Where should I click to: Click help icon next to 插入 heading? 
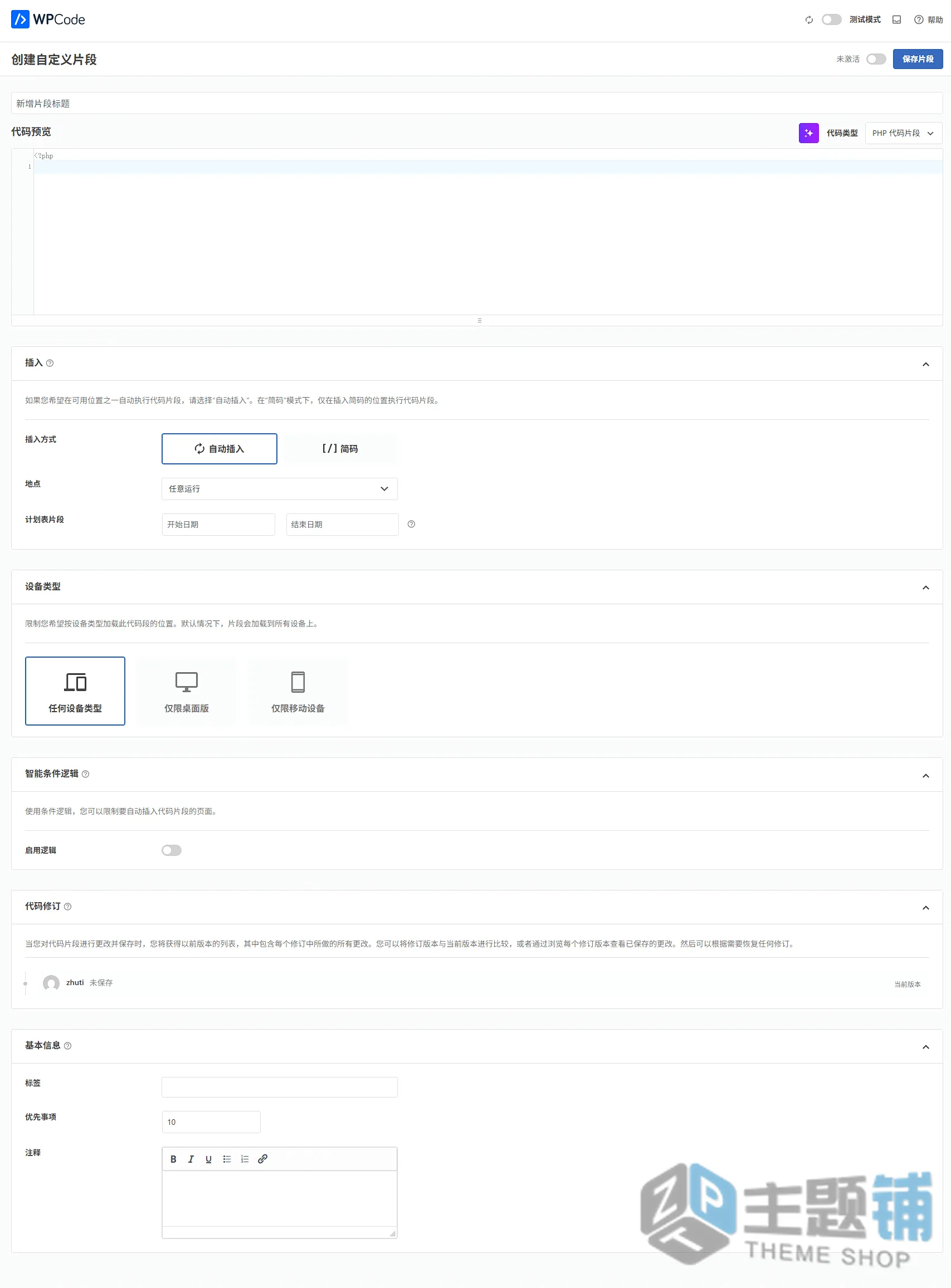(50, 364)
